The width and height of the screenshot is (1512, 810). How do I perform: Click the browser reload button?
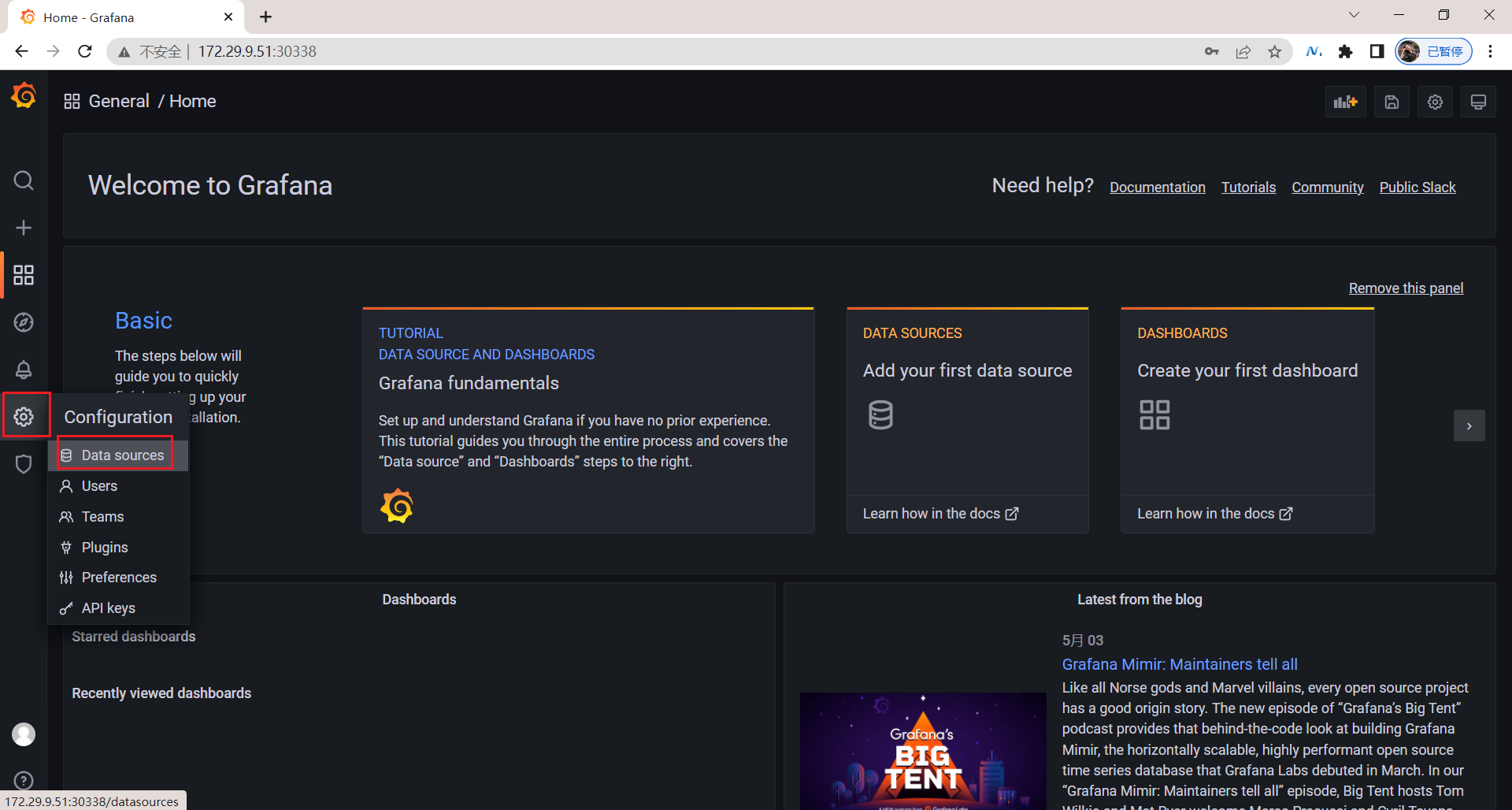(85, 51)
